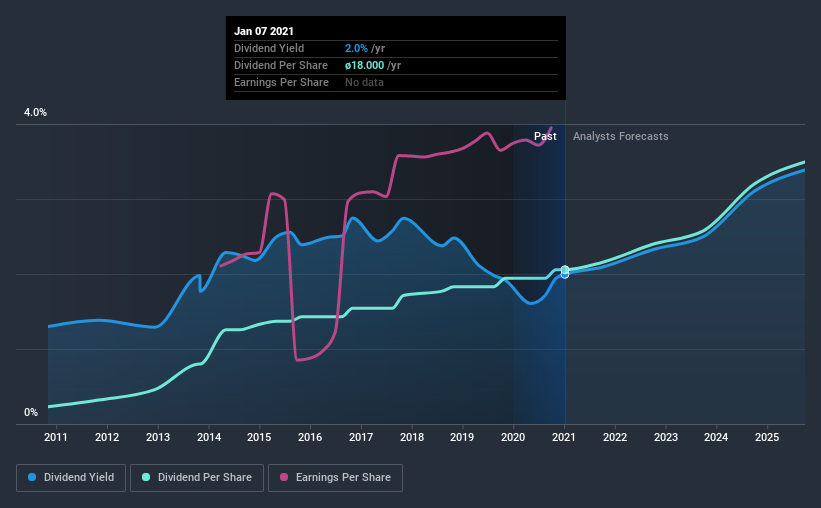
Task: Toggle the Dividend Yield legend series
Action: [71, 478]
